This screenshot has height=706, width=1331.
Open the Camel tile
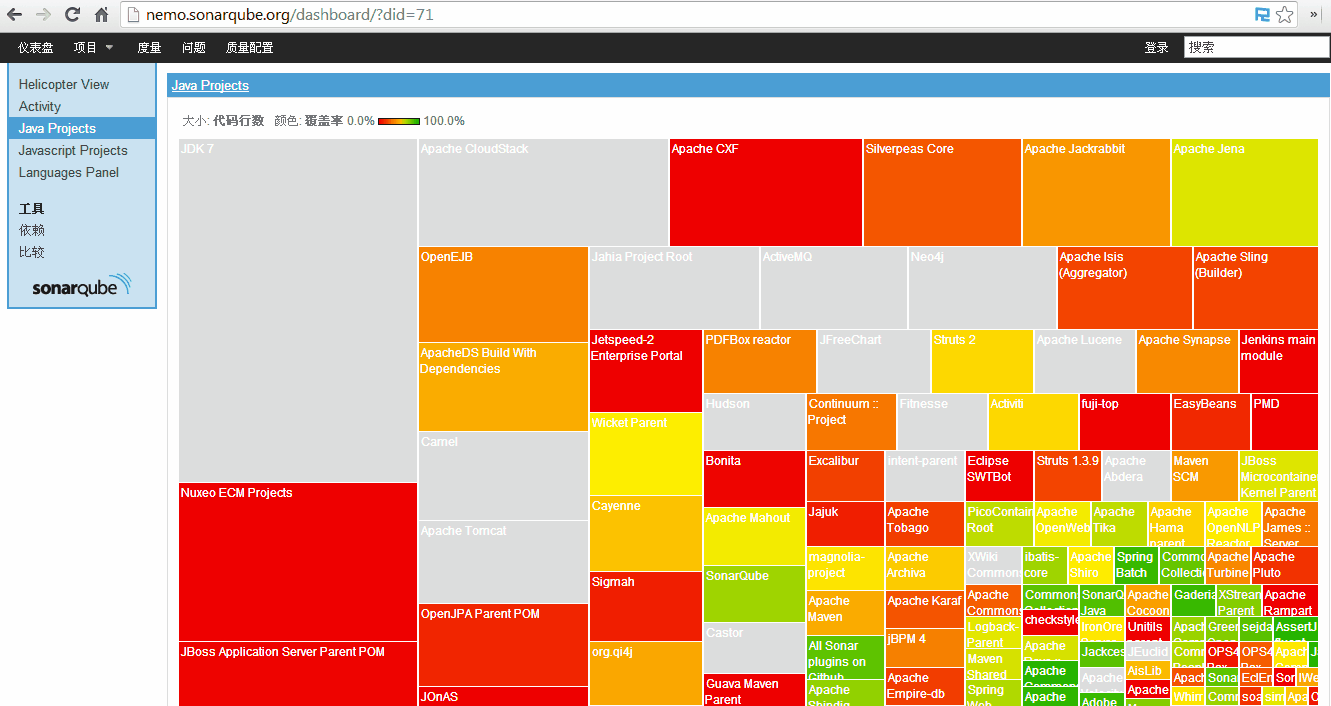point(503,476)
